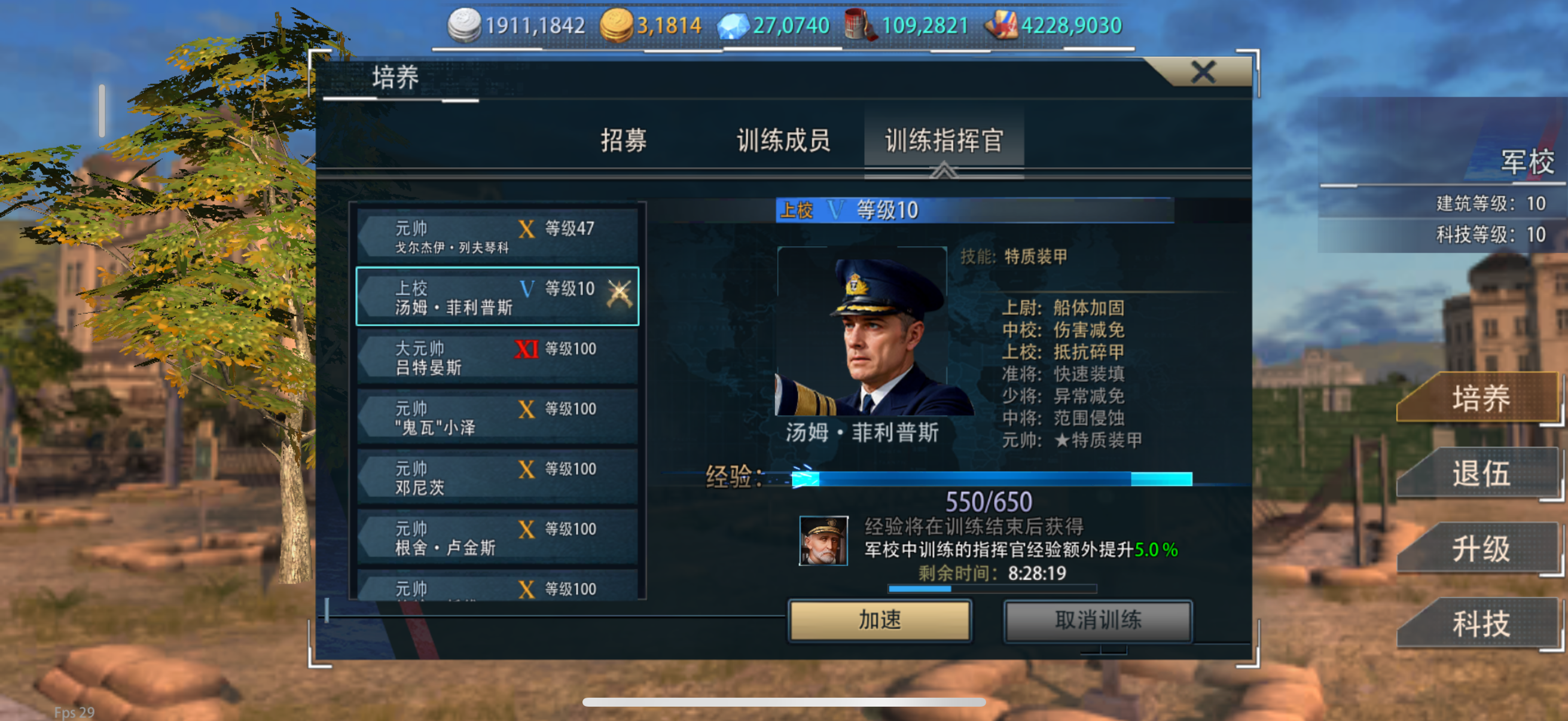Click the gold coin currency icon
Screen dimensions: 1568x721
coord(616,26)
